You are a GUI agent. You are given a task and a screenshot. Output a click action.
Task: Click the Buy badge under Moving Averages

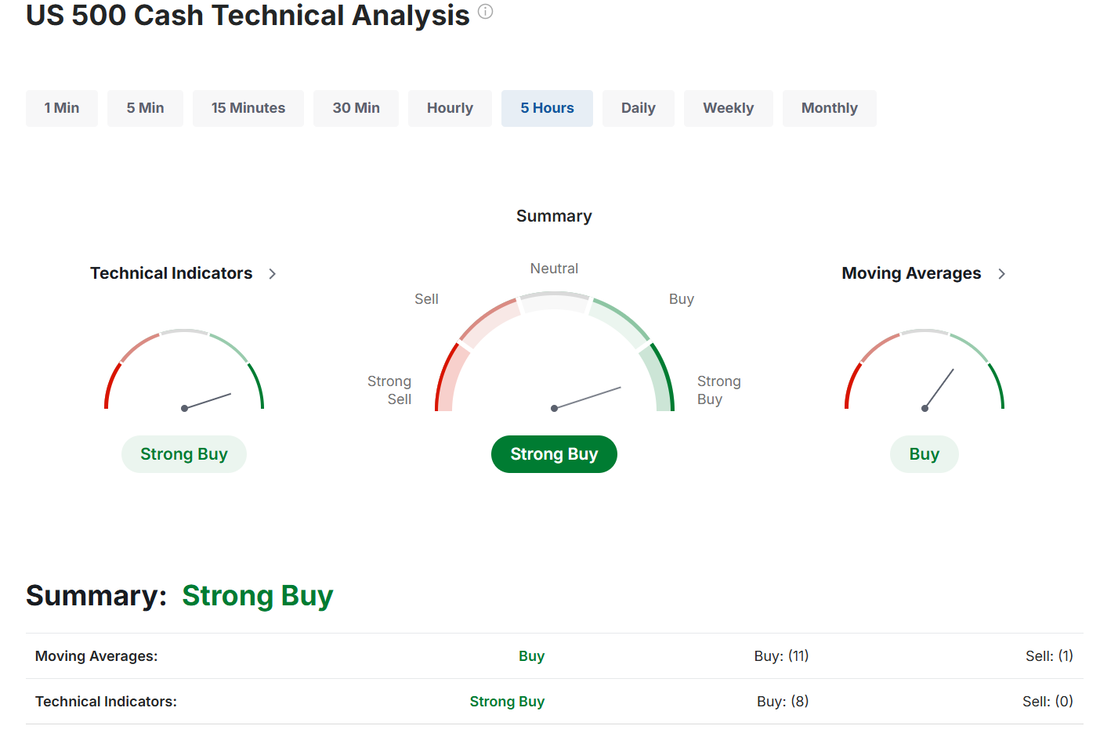point(924,454)
